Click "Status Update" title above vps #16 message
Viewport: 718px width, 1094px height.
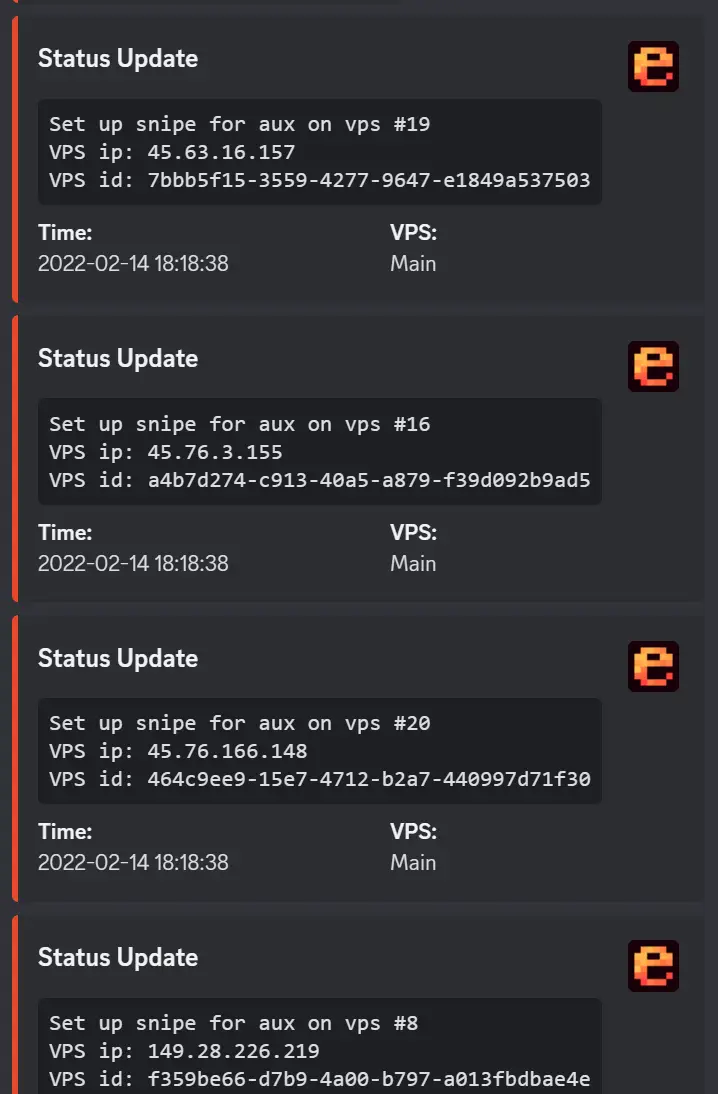point(118,358)
